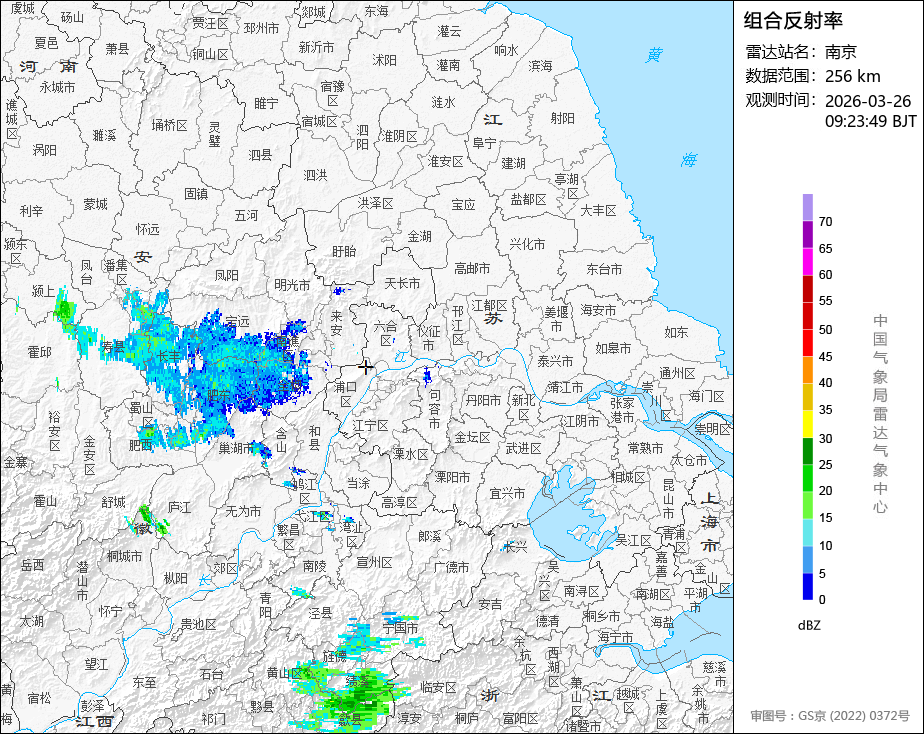Click the '贵池区' map label
The height and width of the screenshot is (734, 924).
coord(198,624)
